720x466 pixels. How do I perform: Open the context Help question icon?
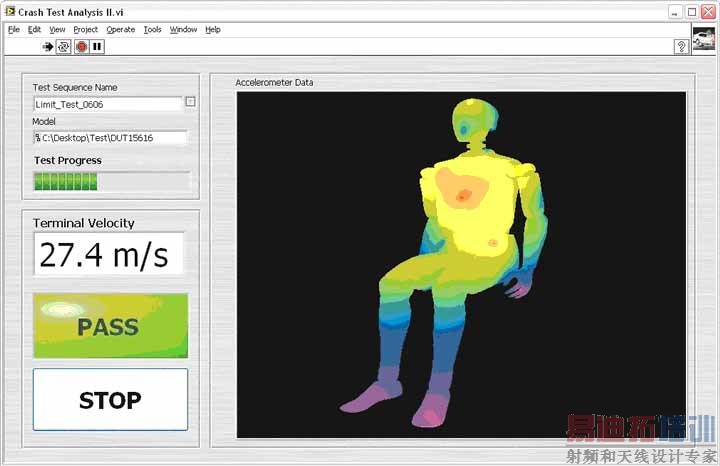(x=681, y=46)
